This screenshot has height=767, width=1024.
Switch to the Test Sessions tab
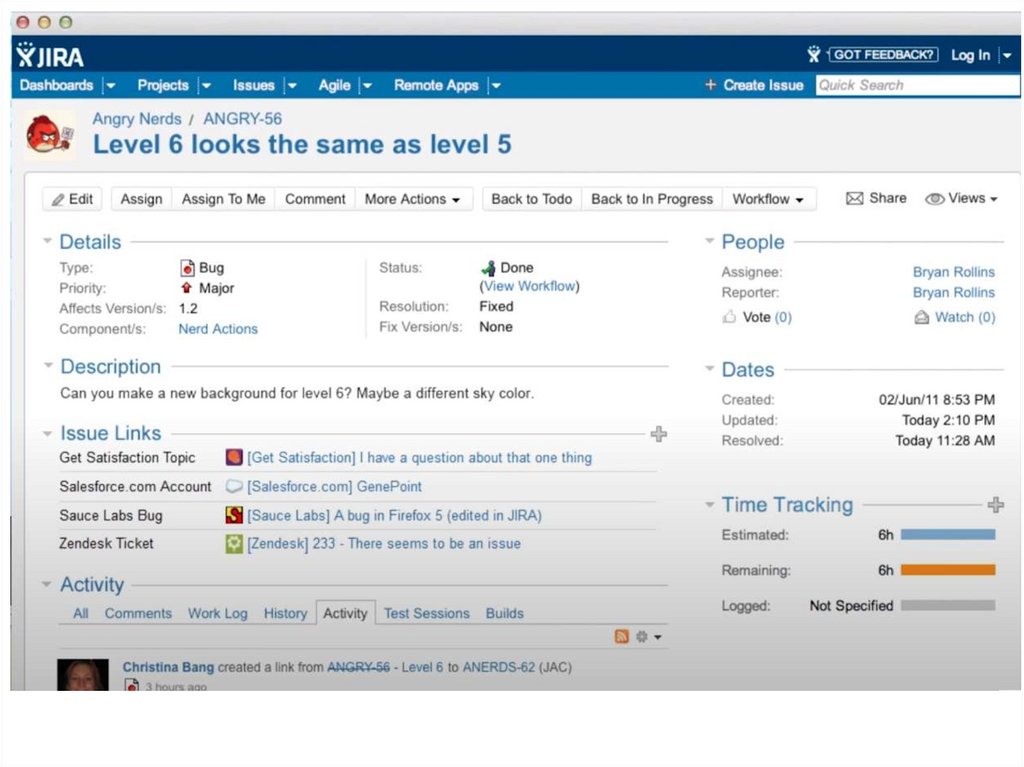point(426,613)
